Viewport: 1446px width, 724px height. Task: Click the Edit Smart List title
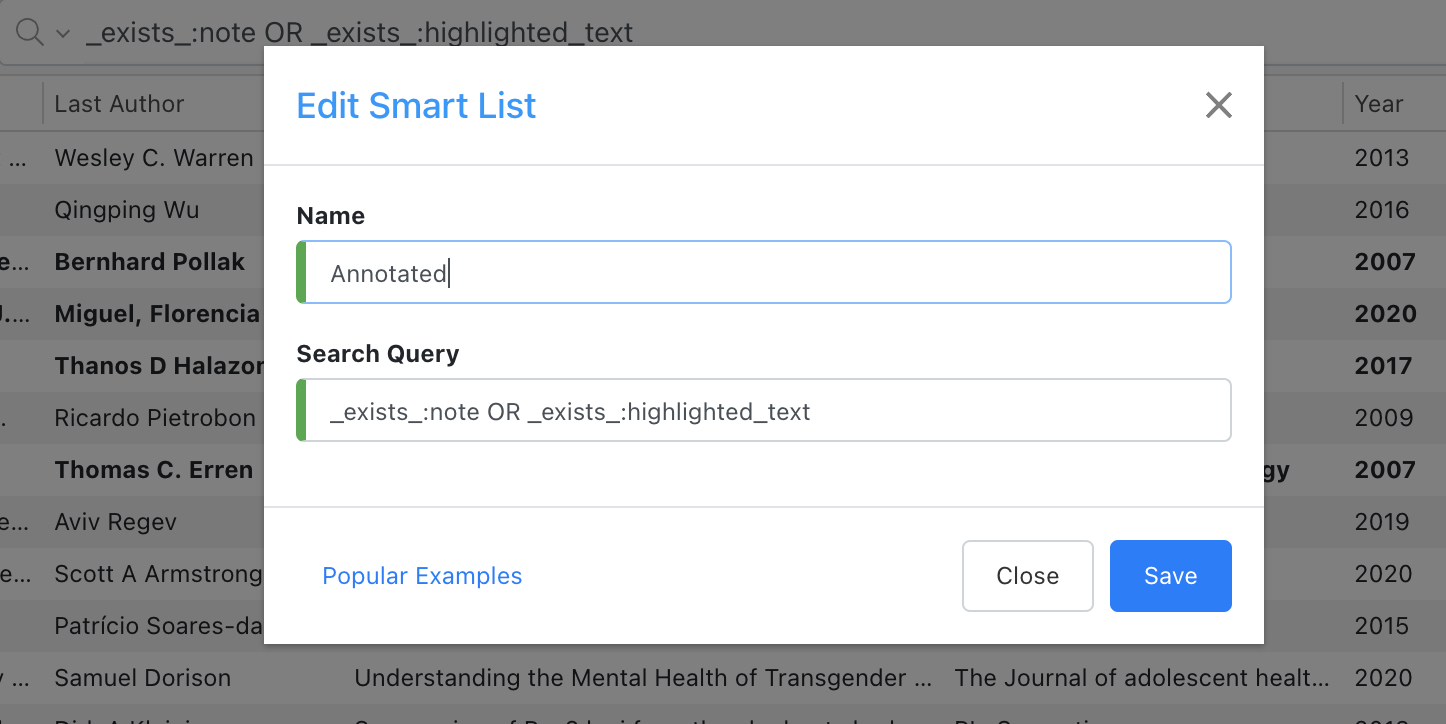pos(416,105)
